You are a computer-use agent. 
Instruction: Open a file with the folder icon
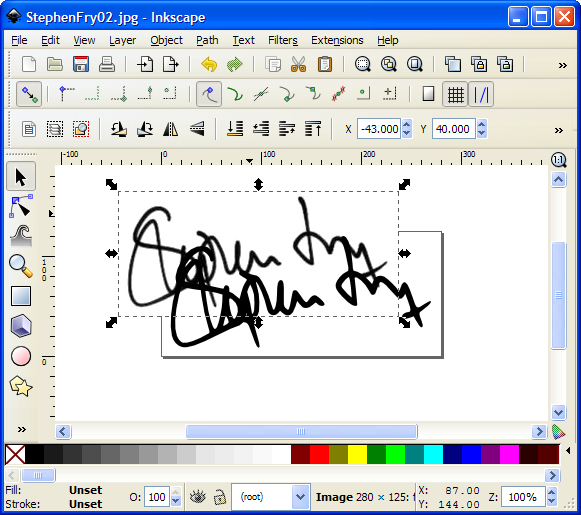55,64
